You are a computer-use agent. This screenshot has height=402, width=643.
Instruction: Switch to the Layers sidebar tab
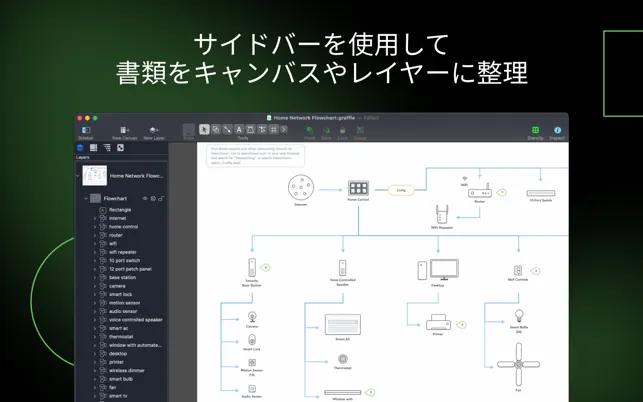coord(80,148)
